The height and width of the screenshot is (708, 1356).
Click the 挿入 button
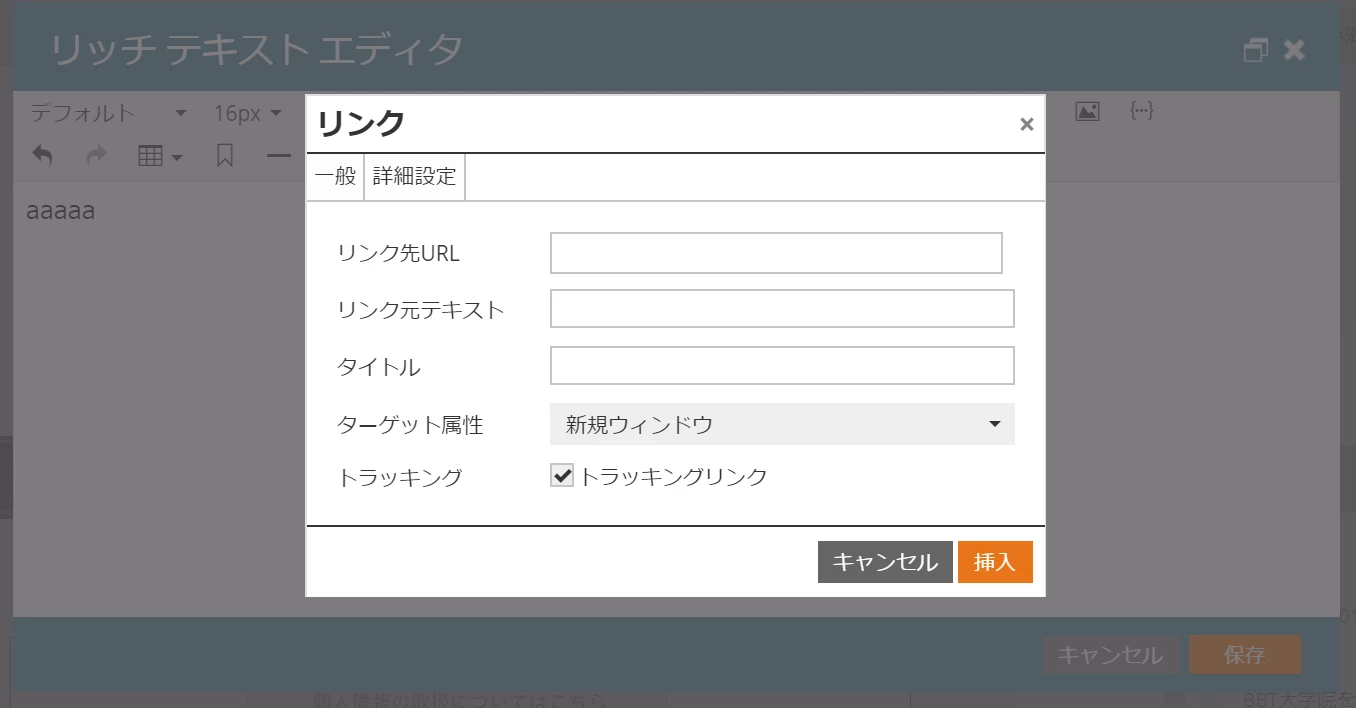[x=995, y=562]
